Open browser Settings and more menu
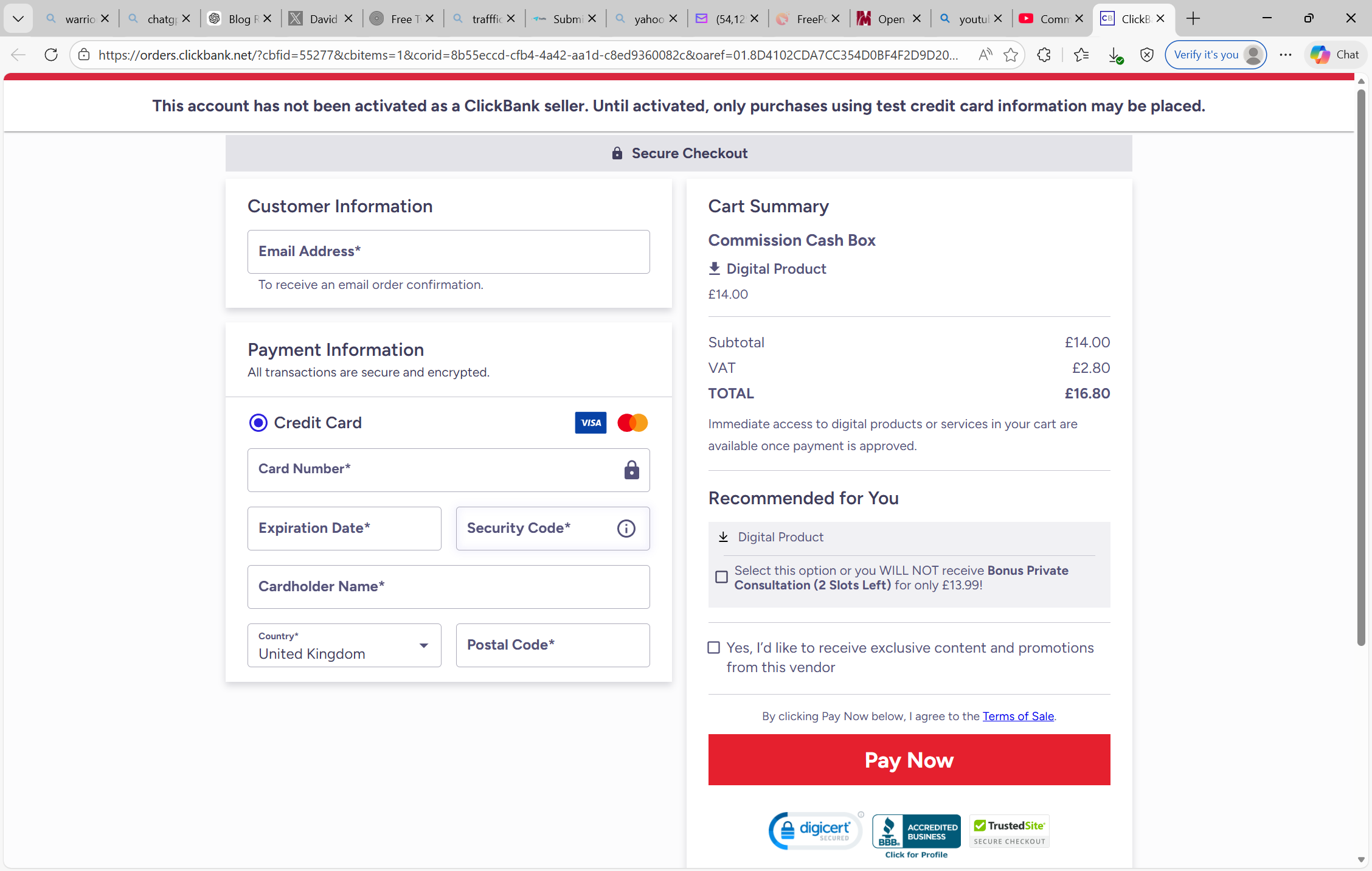The height and width of the screenshot is (871, 1372). [x=1285, y=55]
